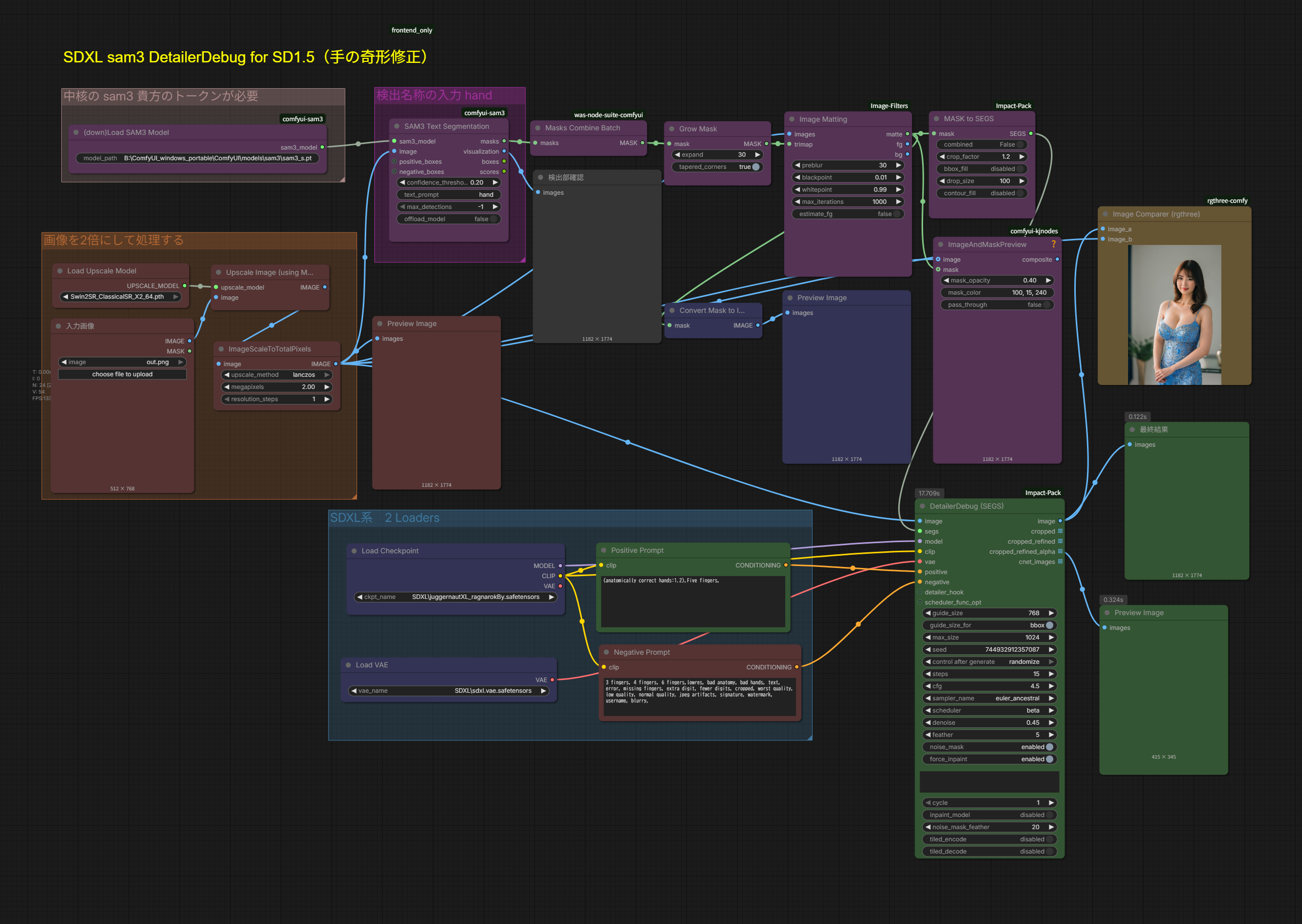Increase steps value with right arrow

coord(1051,673)
